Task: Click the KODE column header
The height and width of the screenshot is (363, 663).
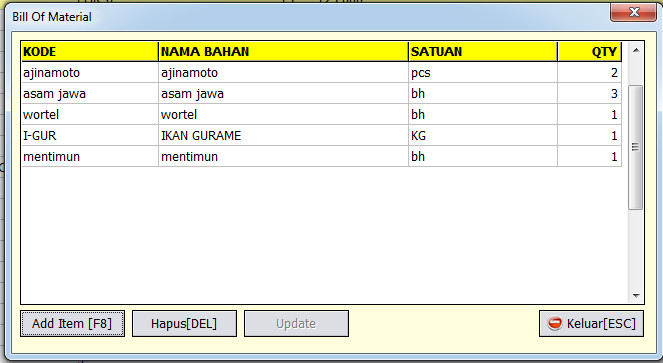Action: pos(90,52)
